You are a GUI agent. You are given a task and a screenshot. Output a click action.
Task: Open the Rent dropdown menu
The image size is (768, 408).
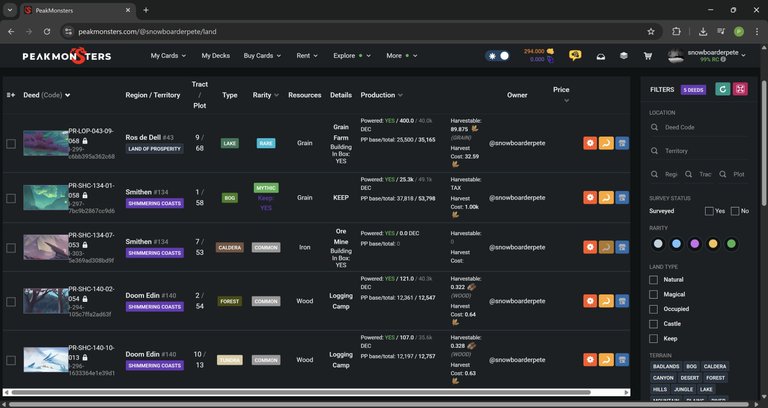(x=307, y=56)
